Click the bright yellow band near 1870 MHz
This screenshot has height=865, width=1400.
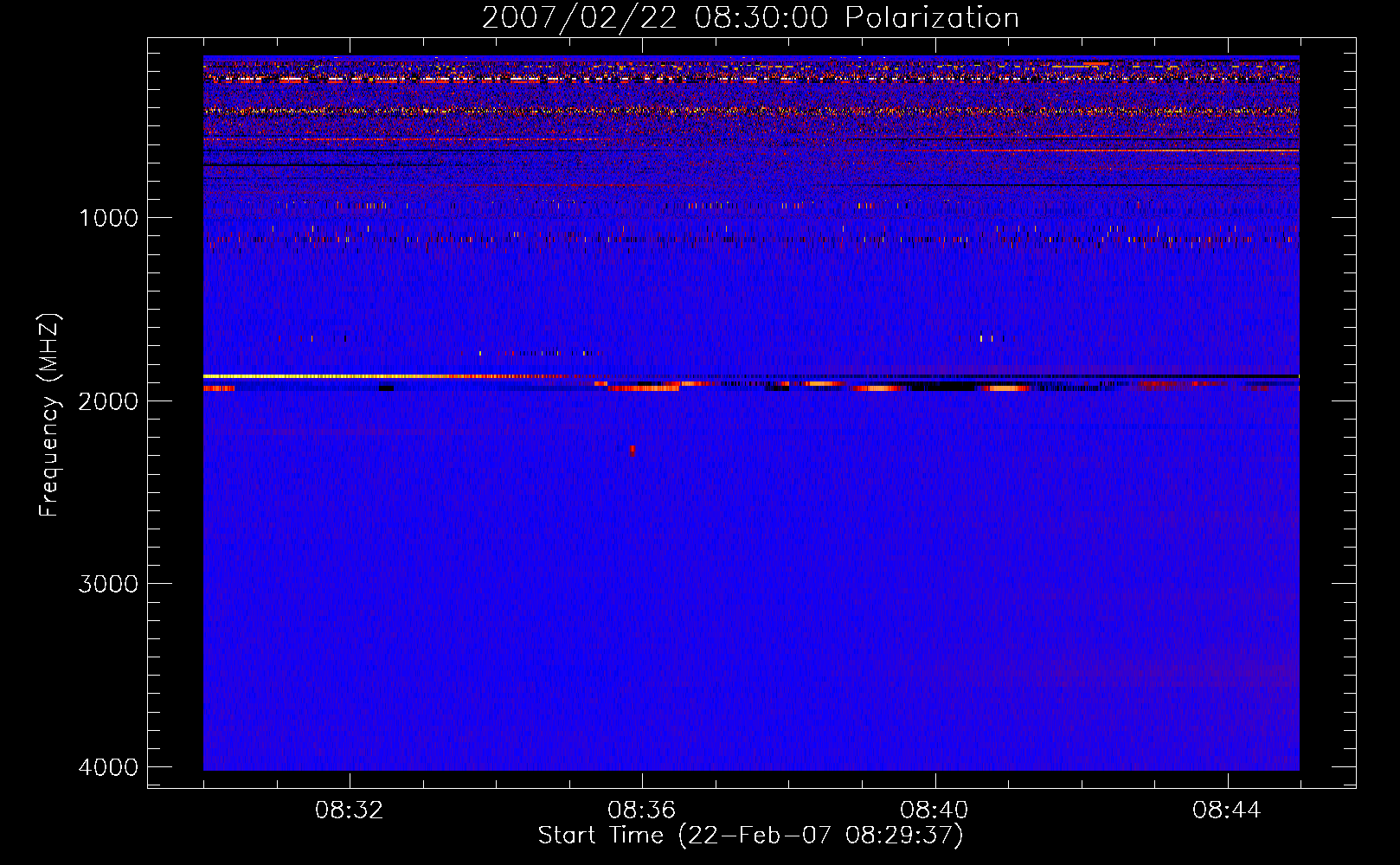329,376
